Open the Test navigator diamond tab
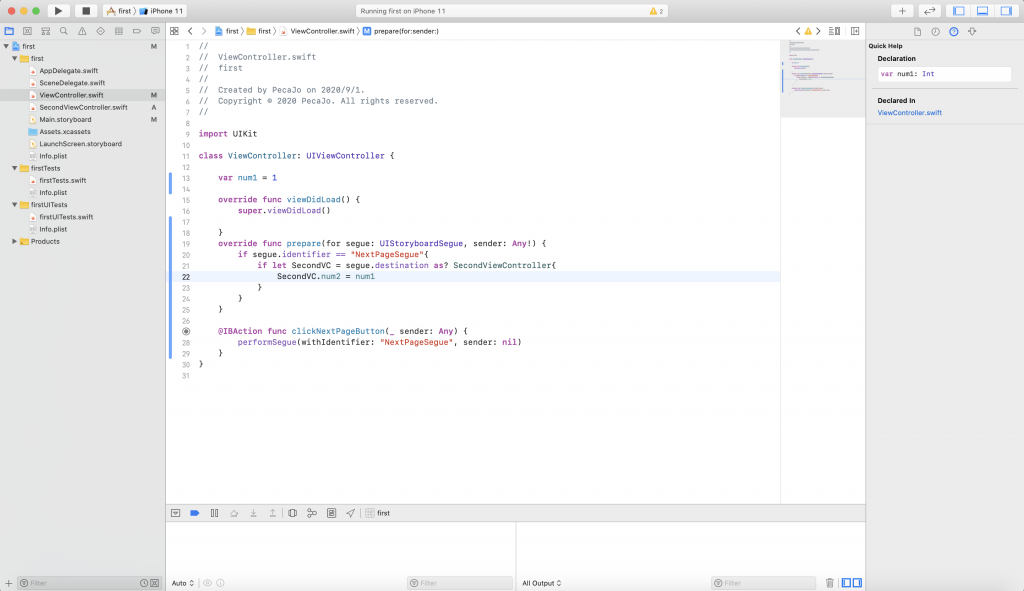The image size is (1024, 591). (x=101, y=31)
